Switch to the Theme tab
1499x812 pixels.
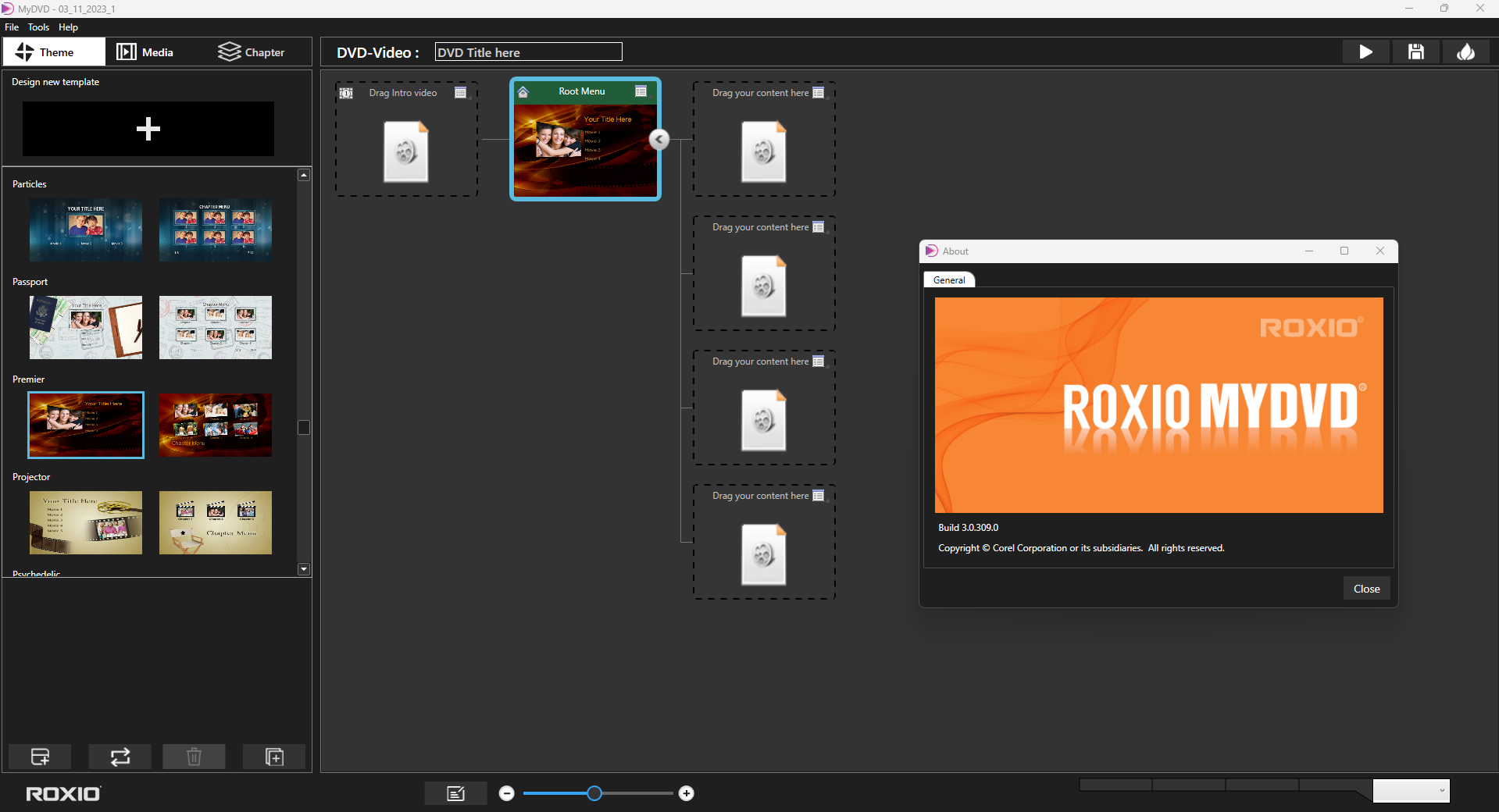[x=54, y=52]
